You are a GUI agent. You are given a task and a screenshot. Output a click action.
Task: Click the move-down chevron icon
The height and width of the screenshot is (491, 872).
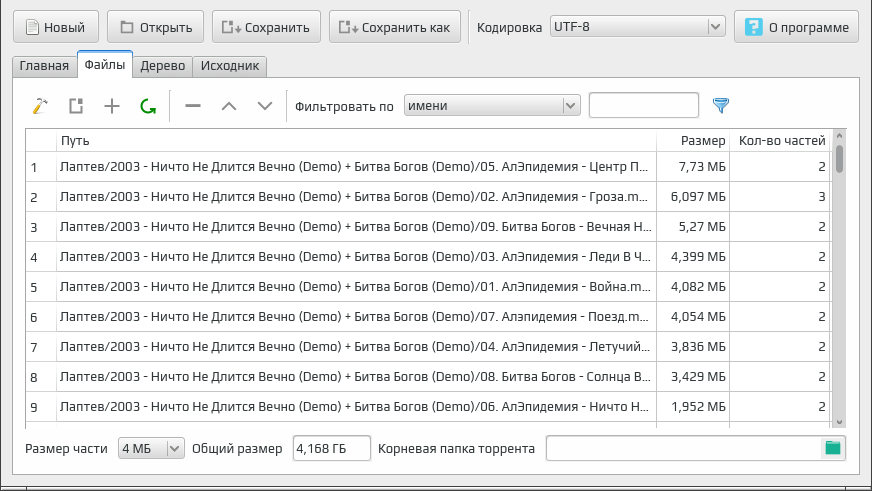(265, 106)
